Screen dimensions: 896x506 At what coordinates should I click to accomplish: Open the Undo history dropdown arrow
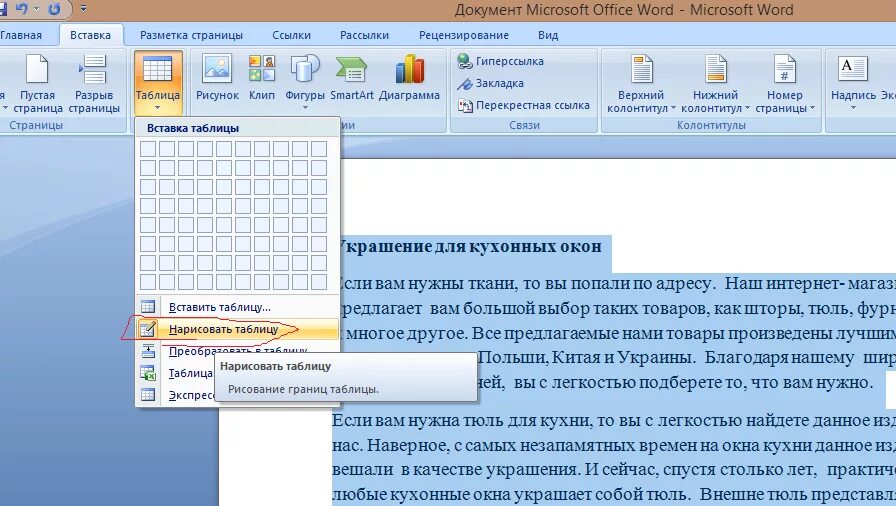point(37,9)
